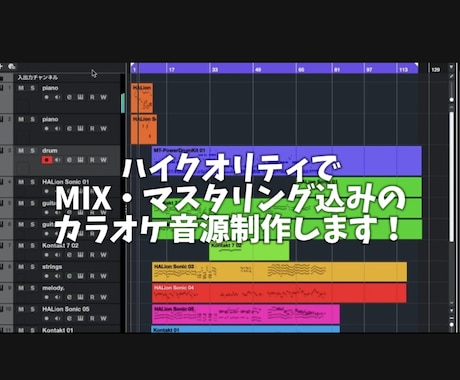The height and width of the screenshot is (380, 460).
Task: Record-enable track 1 piano
Action: (47, 97)
